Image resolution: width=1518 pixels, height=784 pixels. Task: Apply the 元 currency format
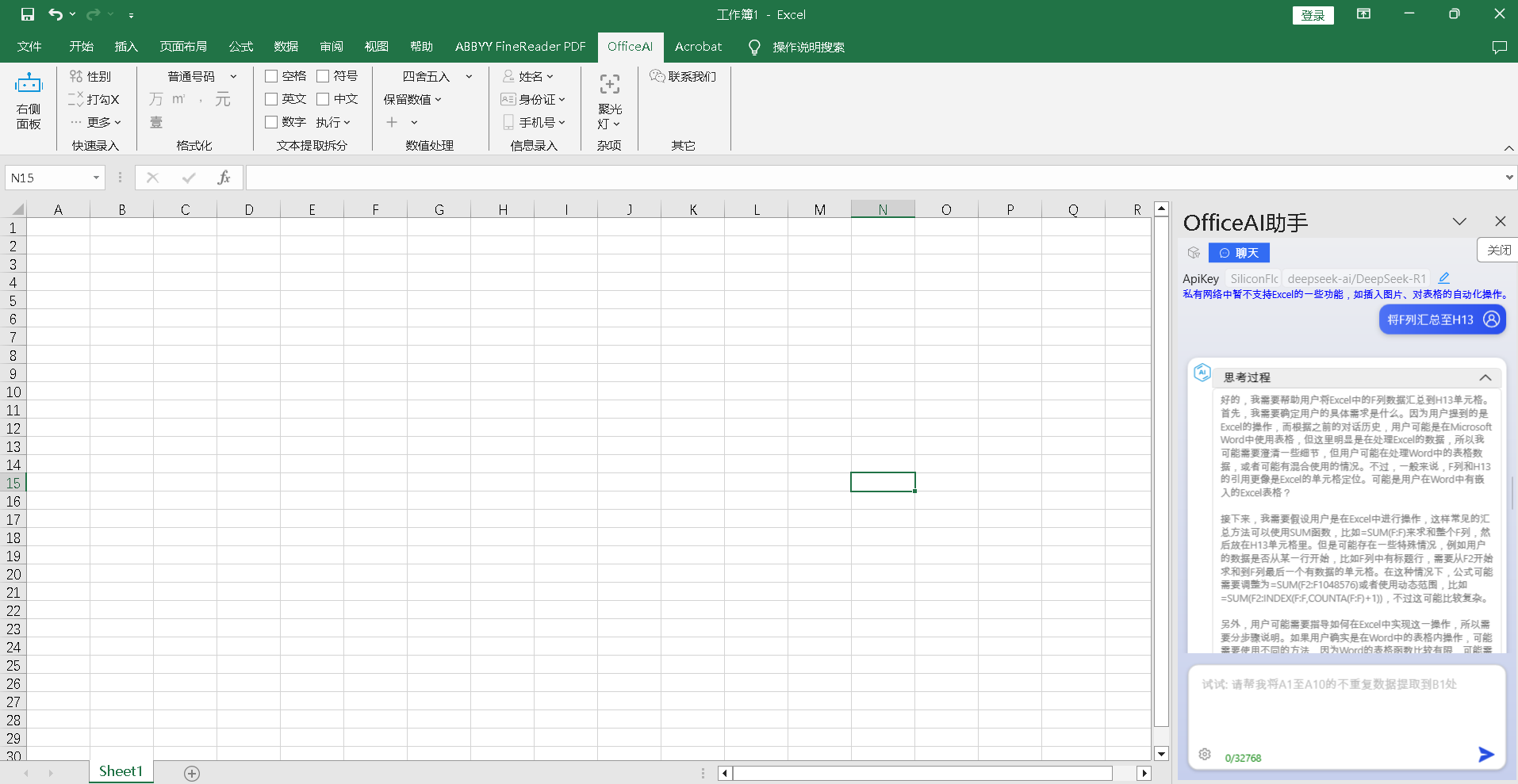223,99
